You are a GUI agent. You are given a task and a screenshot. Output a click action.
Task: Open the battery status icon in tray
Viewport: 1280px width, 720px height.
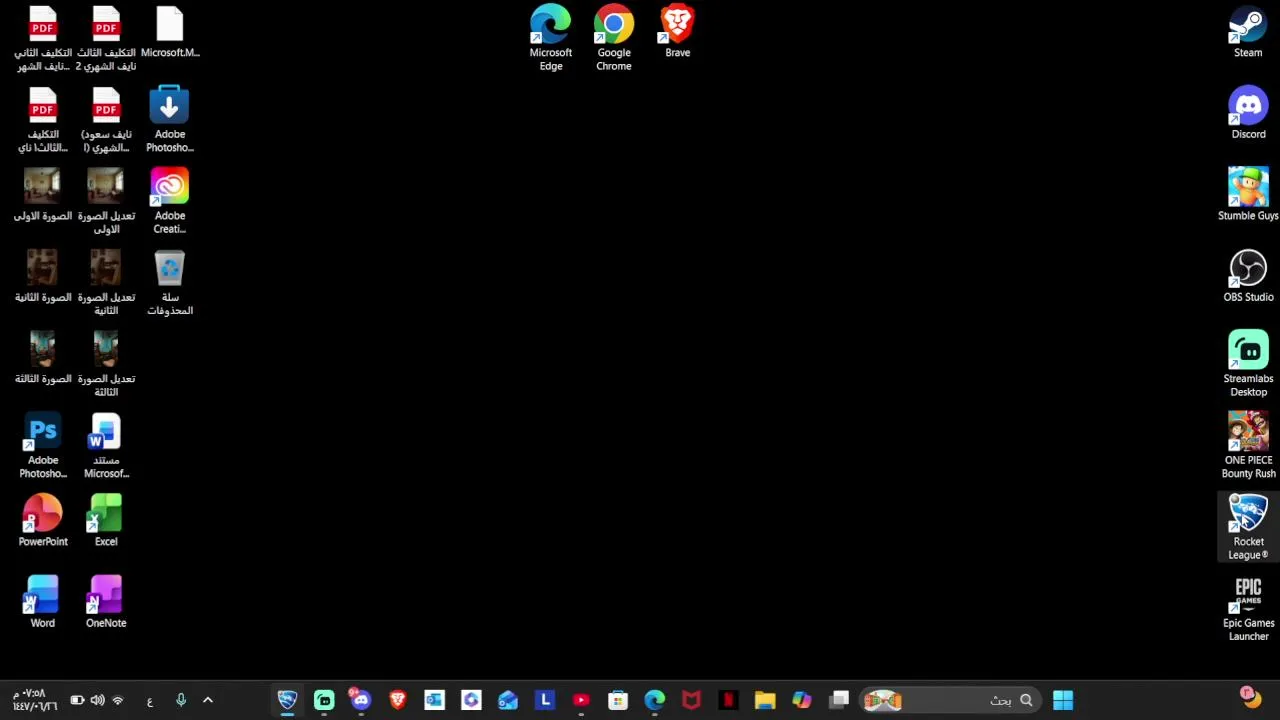click(77, 700)
